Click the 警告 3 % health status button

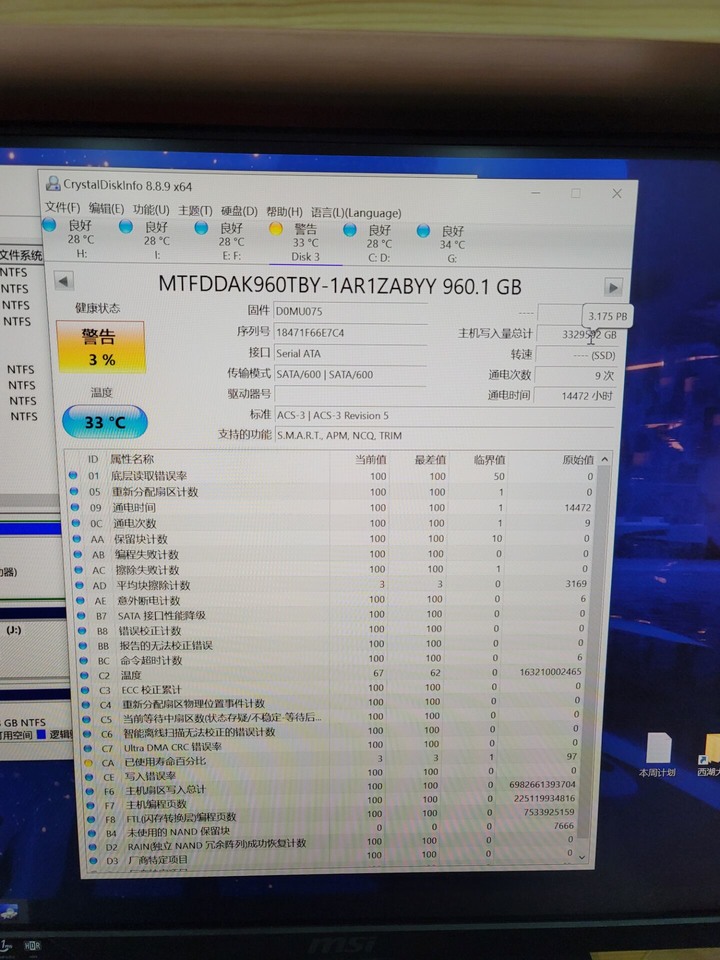(x=101, y=347)
